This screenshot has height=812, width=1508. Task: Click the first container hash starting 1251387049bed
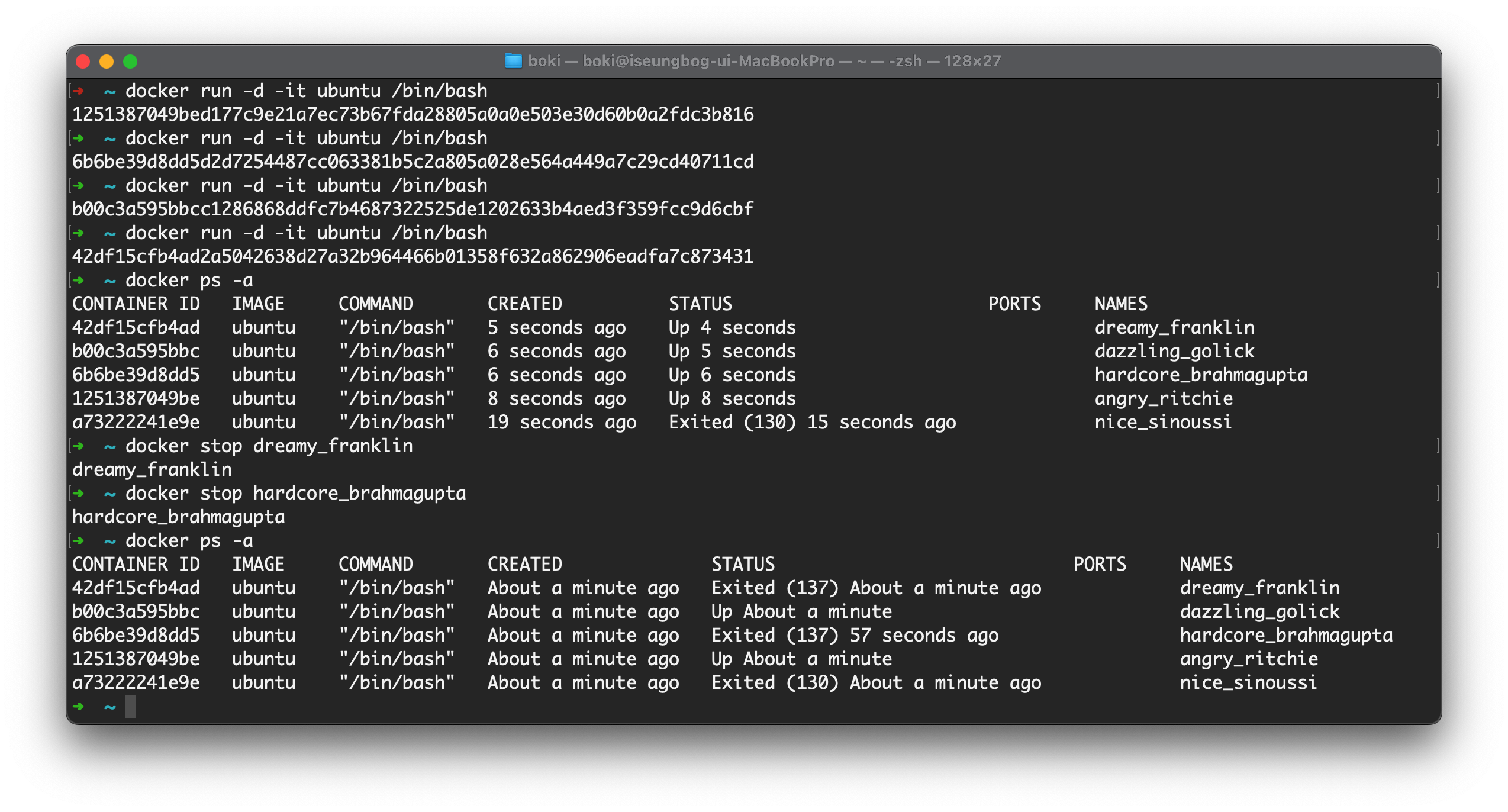(x=413, y=114)
